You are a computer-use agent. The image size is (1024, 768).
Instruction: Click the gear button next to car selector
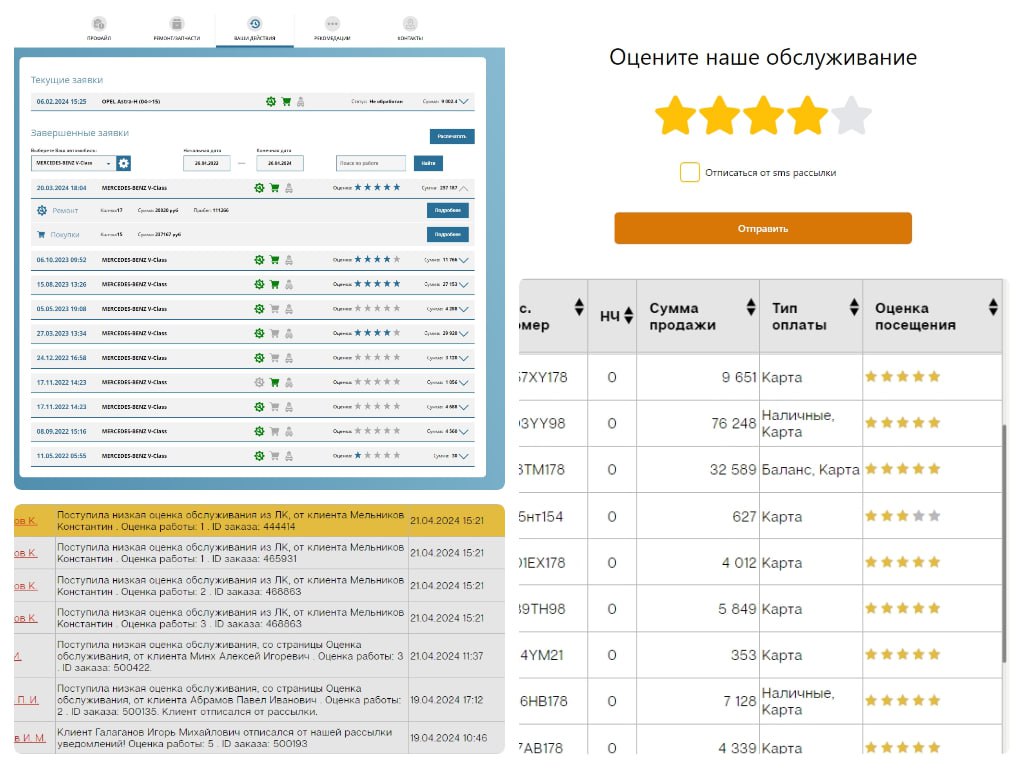coord(124,163)
